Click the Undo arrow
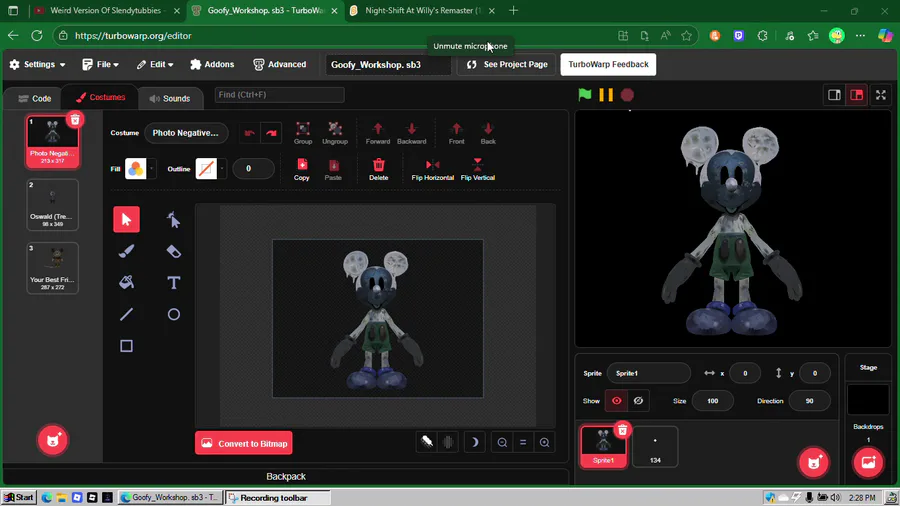900x506 pixels. point(249,133)
